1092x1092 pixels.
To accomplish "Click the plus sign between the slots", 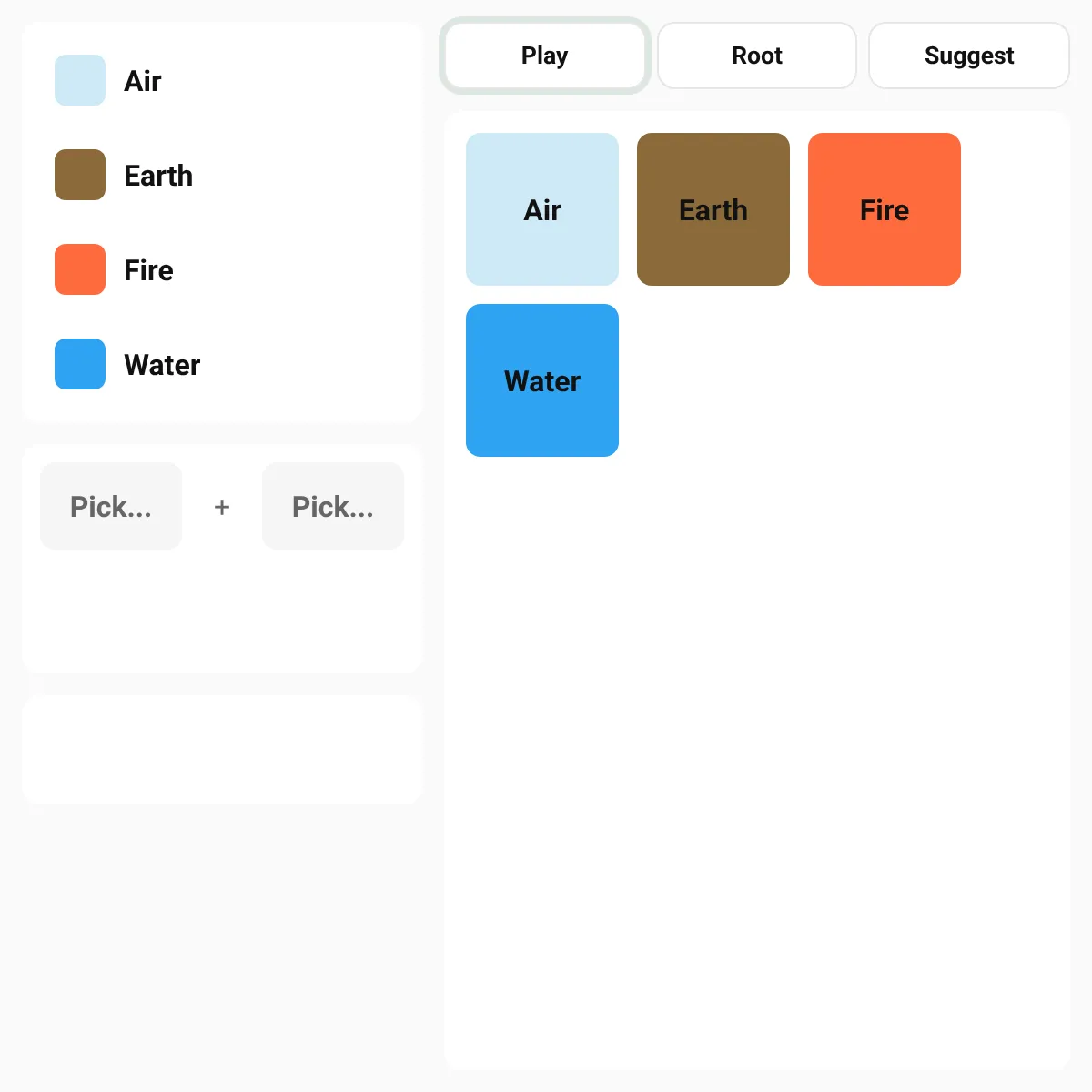I will [x=222, y=507].
